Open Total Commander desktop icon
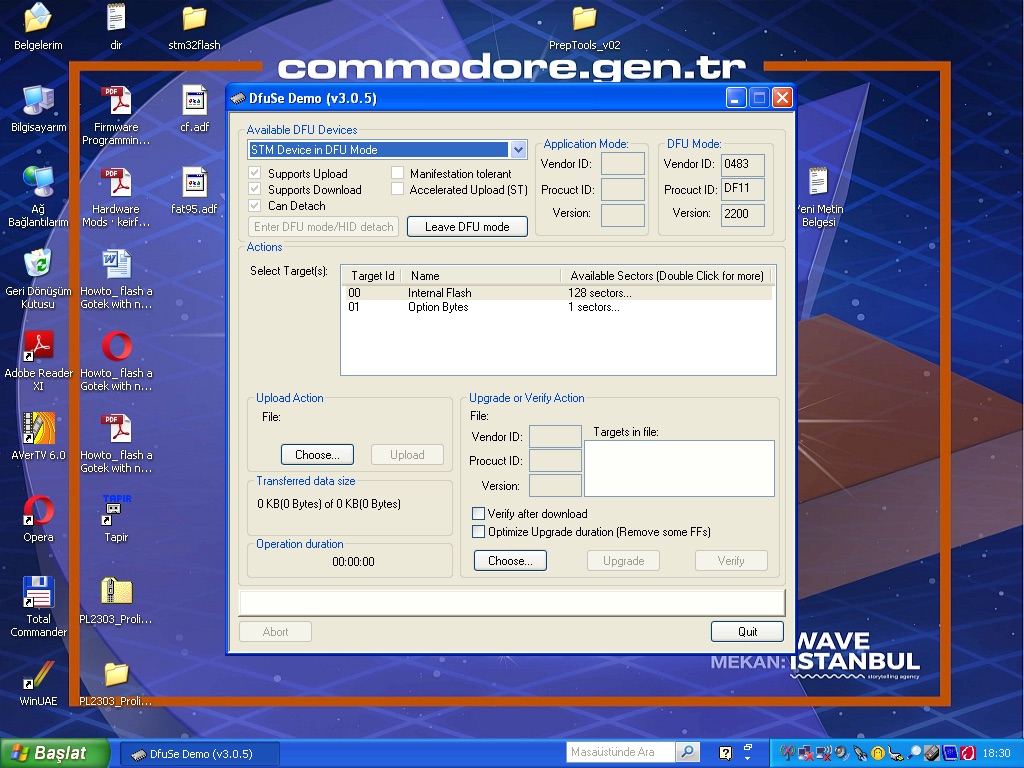Image resolution: width=1024 pixels, height=768 pixels. tap(38, 594)
